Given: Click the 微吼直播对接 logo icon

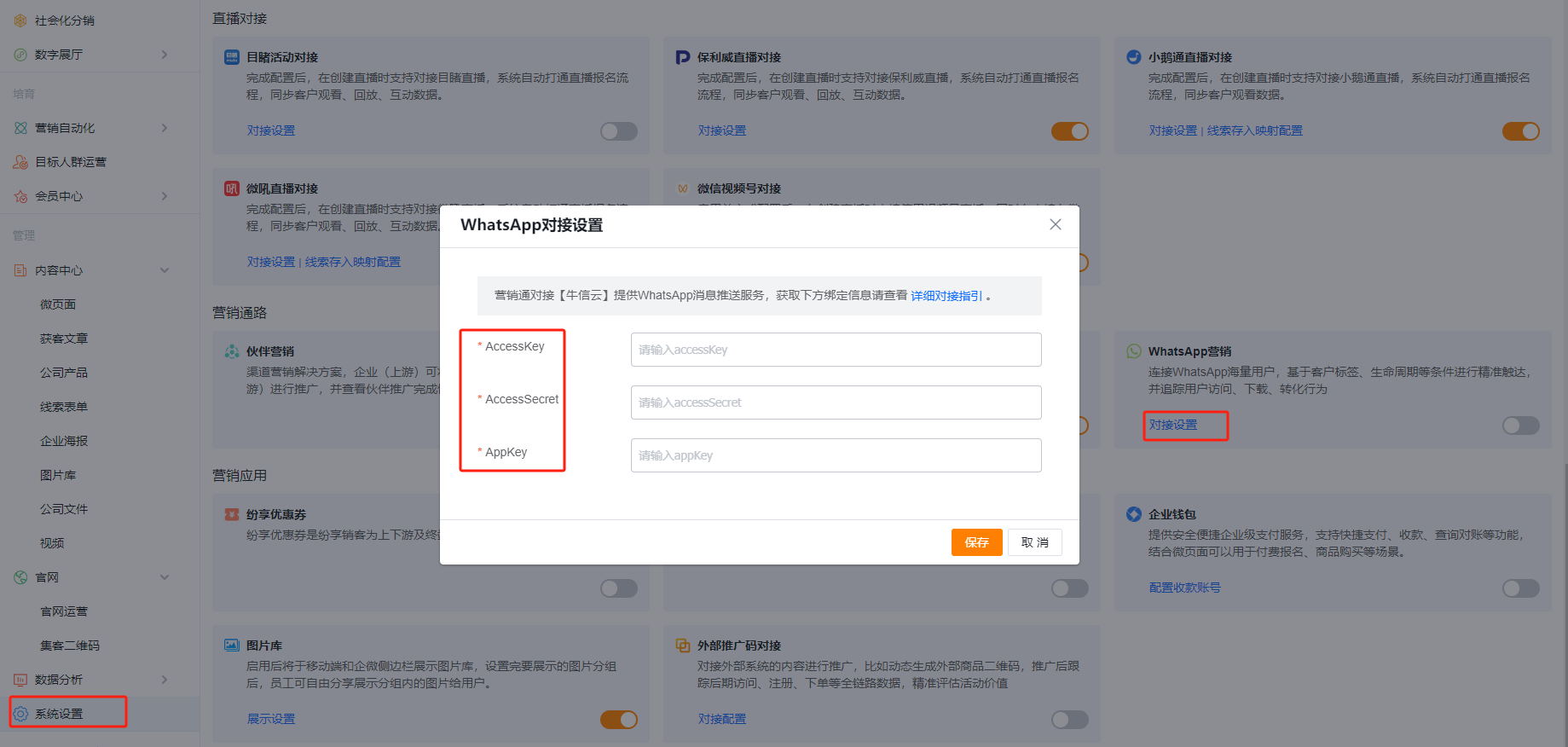Looking at the screenshot, I should (232, 188).
